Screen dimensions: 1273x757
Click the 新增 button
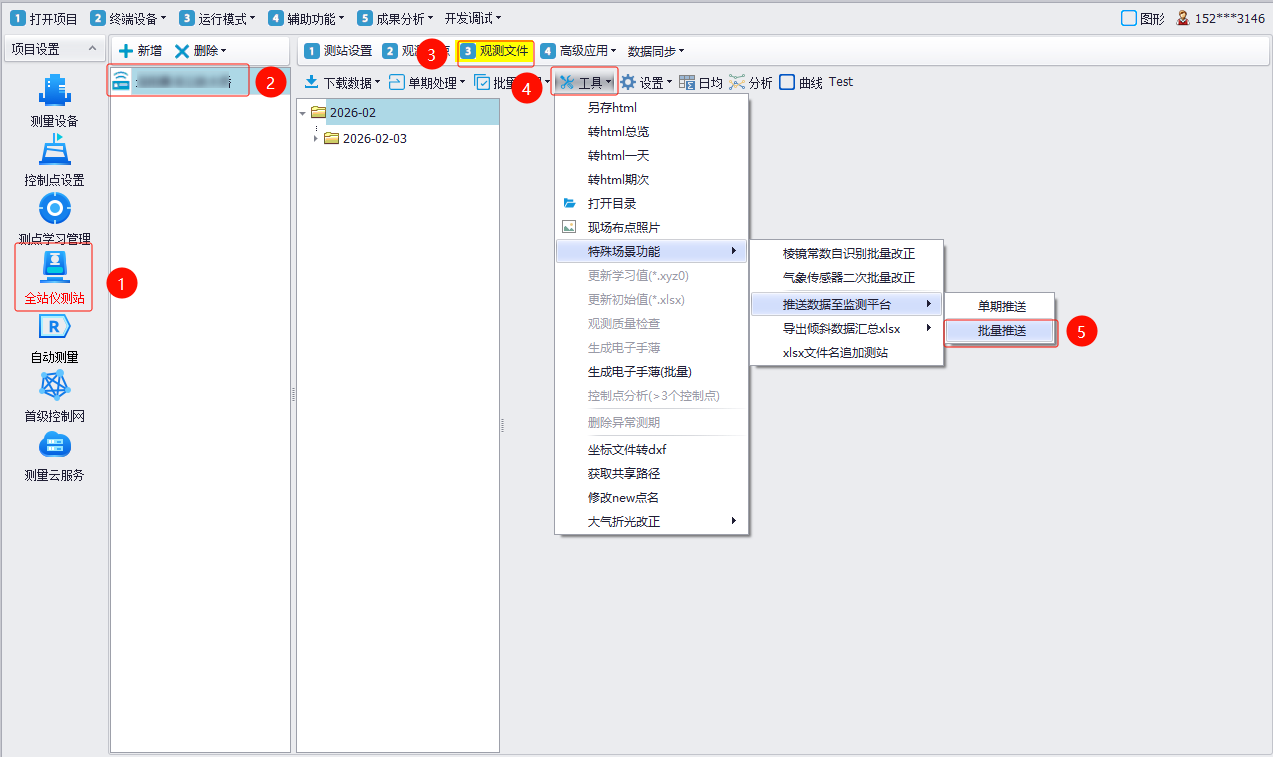click(140, 51)
